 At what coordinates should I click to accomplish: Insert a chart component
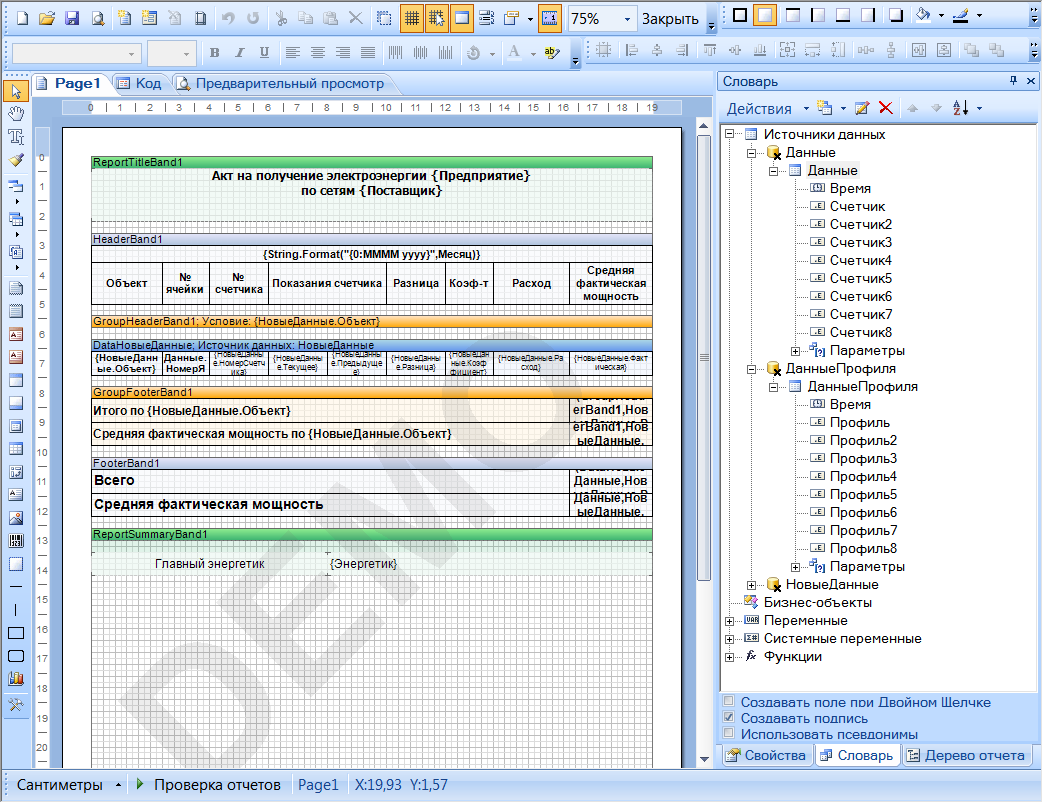pos(16,679)
